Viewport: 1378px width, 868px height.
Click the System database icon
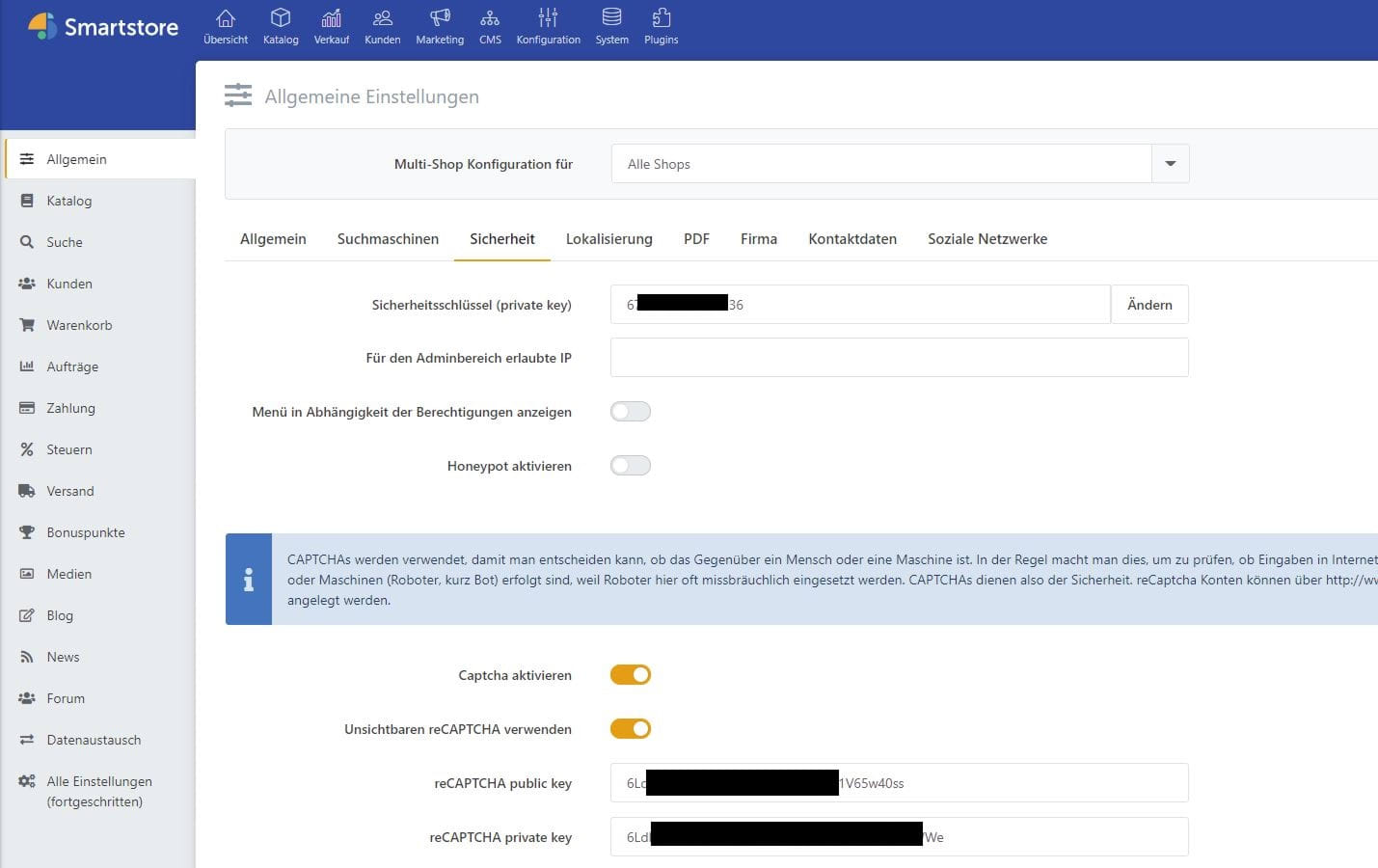[611, 18]
